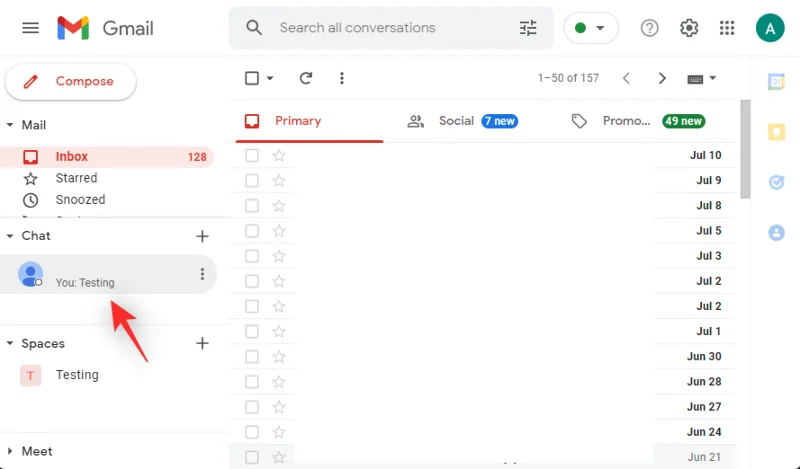The width and height of the screenshot is (800, 469).
Task: Collapse the Chat section
Action: pyautogui.click(x=10, y=236)
